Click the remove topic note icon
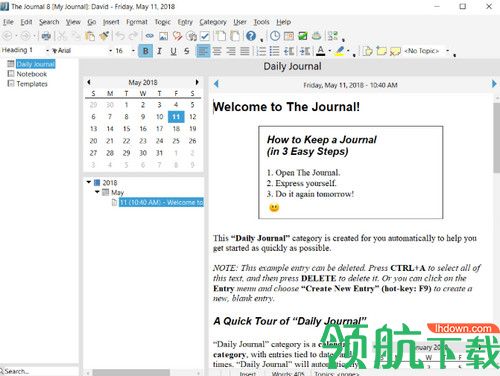Image resolution: width=500 pixels, height=376 pixels. 395,51
